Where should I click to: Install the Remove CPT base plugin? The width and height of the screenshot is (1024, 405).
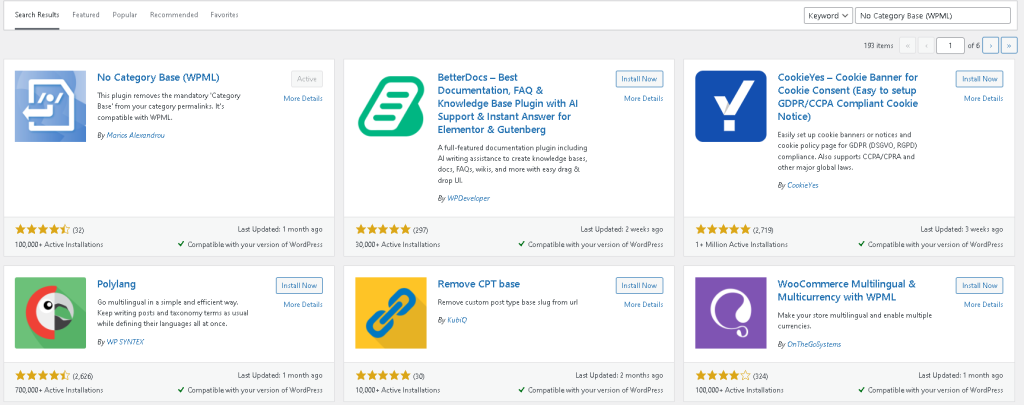639,285
